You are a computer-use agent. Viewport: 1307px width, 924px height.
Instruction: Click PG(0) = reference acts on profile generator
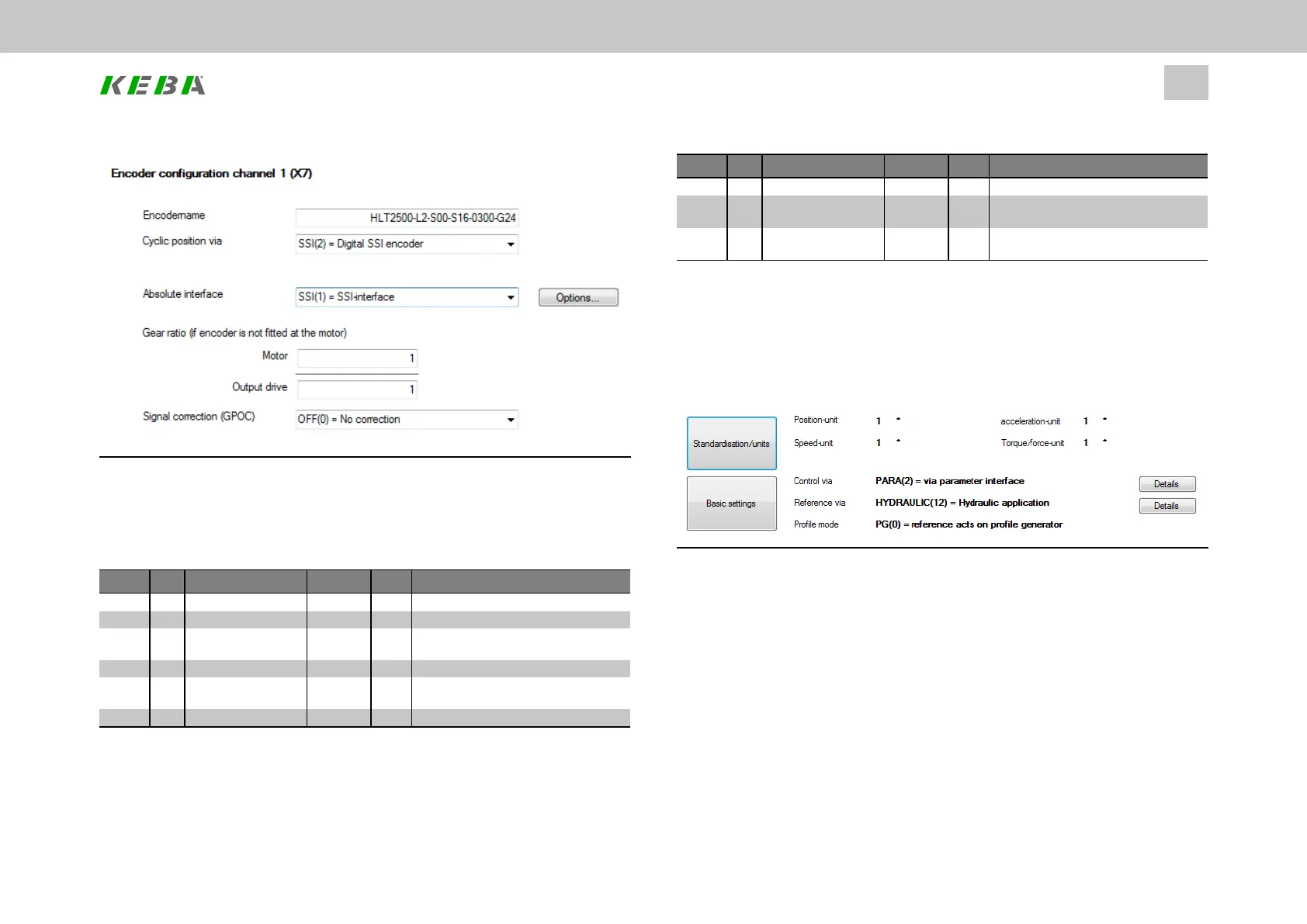(x=969, y=524)
